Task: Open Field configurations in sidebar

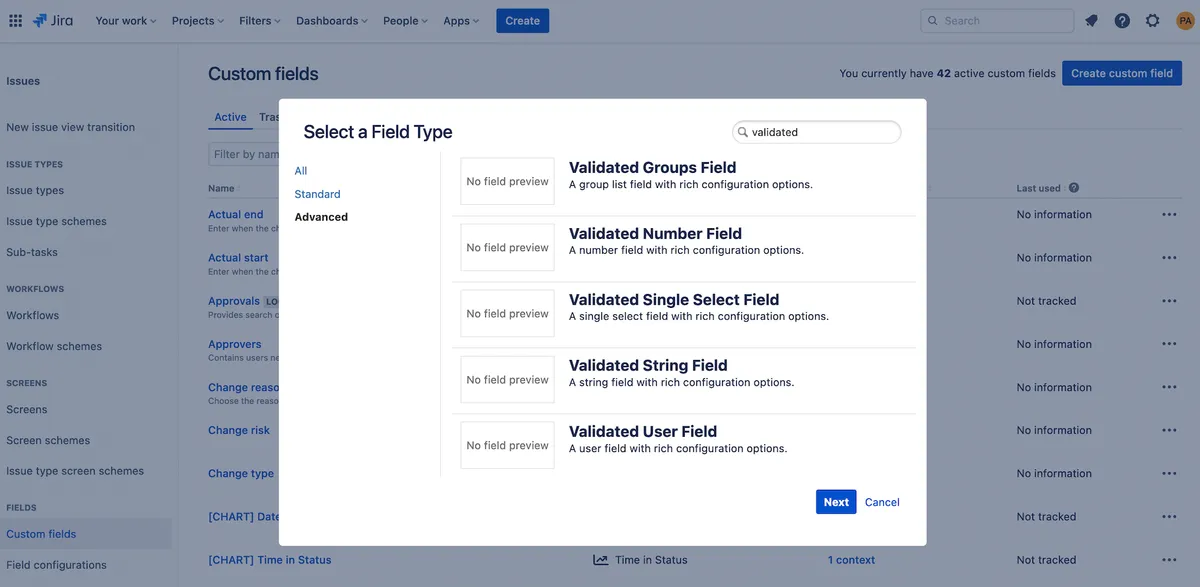Action: [56, 565]
